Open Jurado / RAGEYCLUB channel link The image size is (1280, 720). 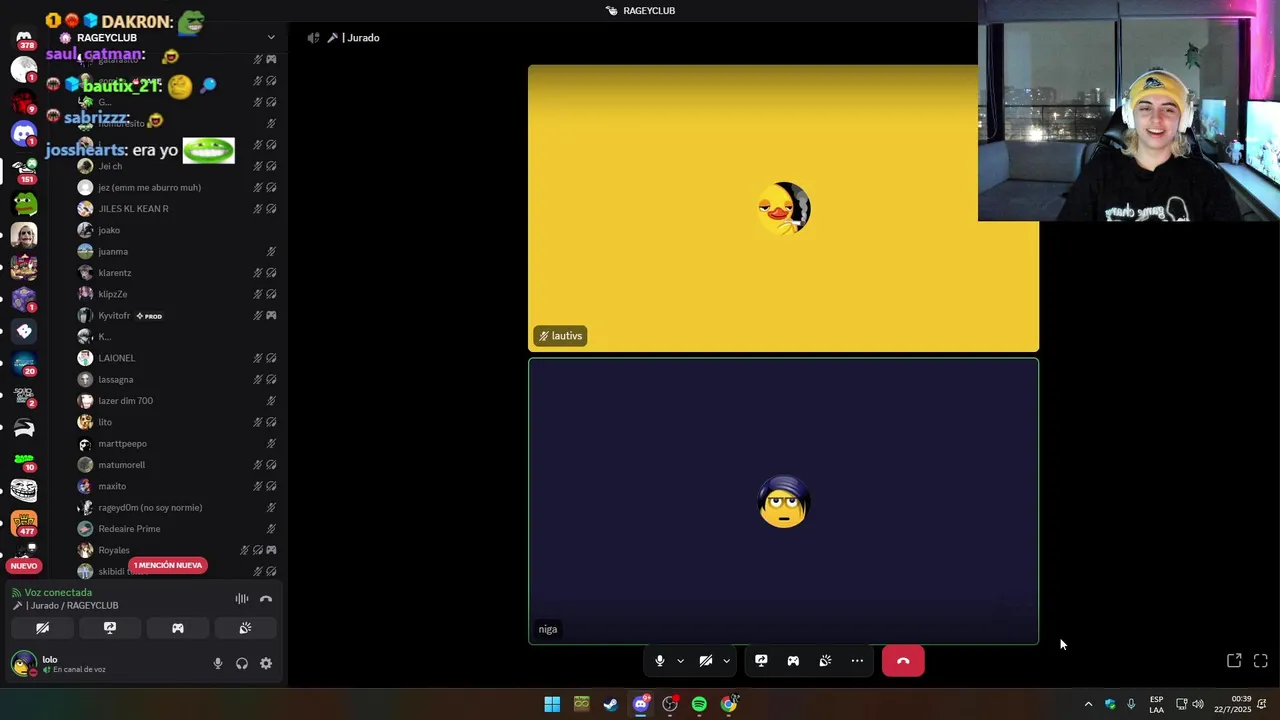tap(72, 606)
